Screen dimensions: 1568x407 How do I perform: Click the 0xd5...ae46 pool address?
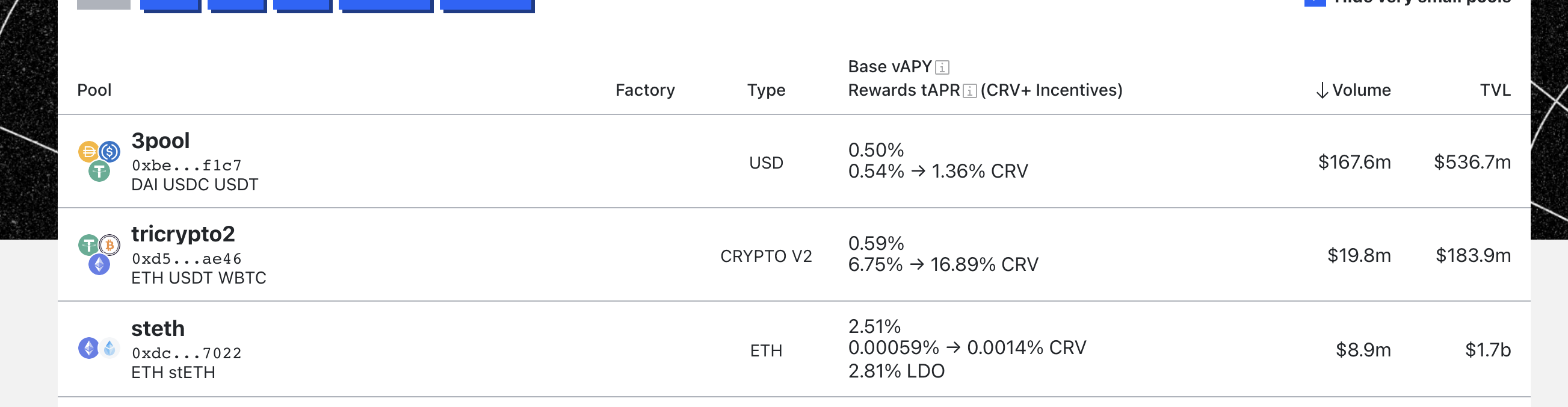187,259
